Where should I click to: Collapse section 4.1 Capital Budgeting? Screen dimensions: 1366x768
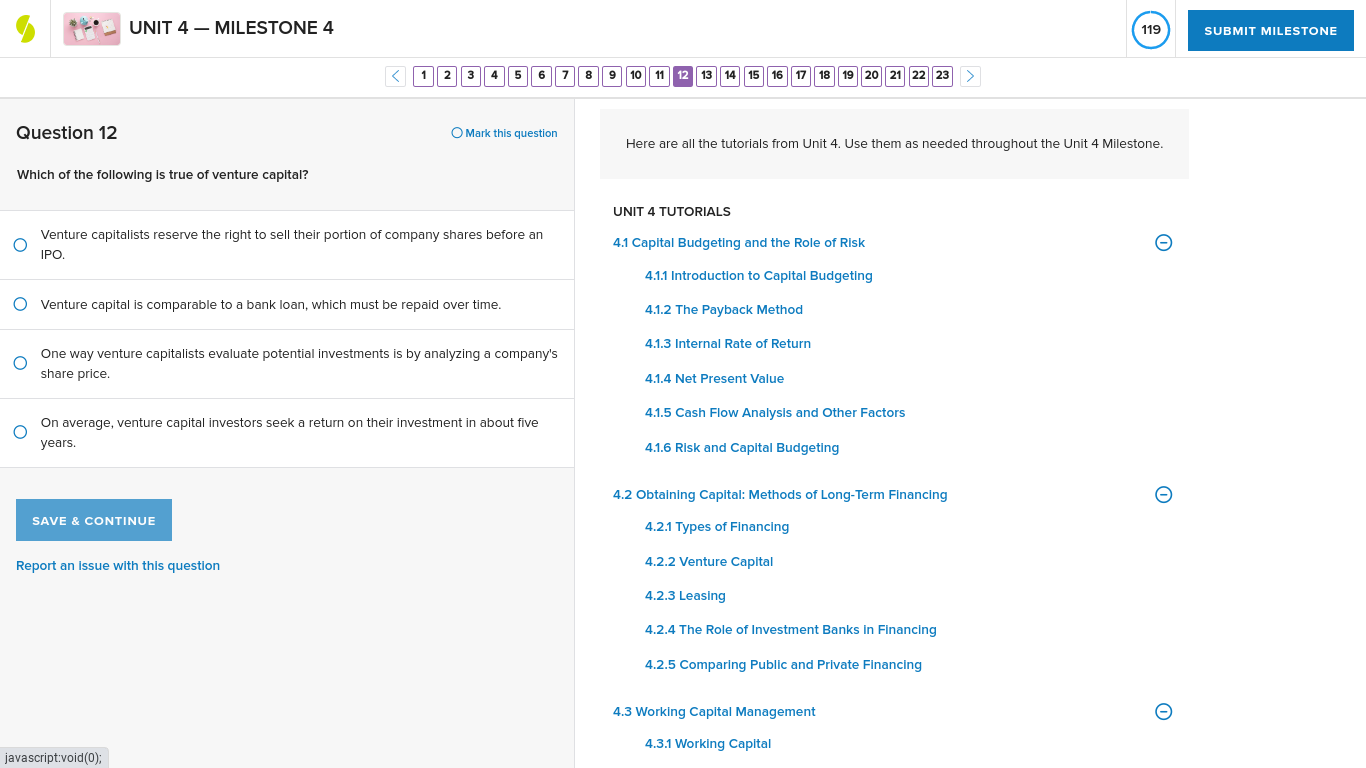[1162, 242]
